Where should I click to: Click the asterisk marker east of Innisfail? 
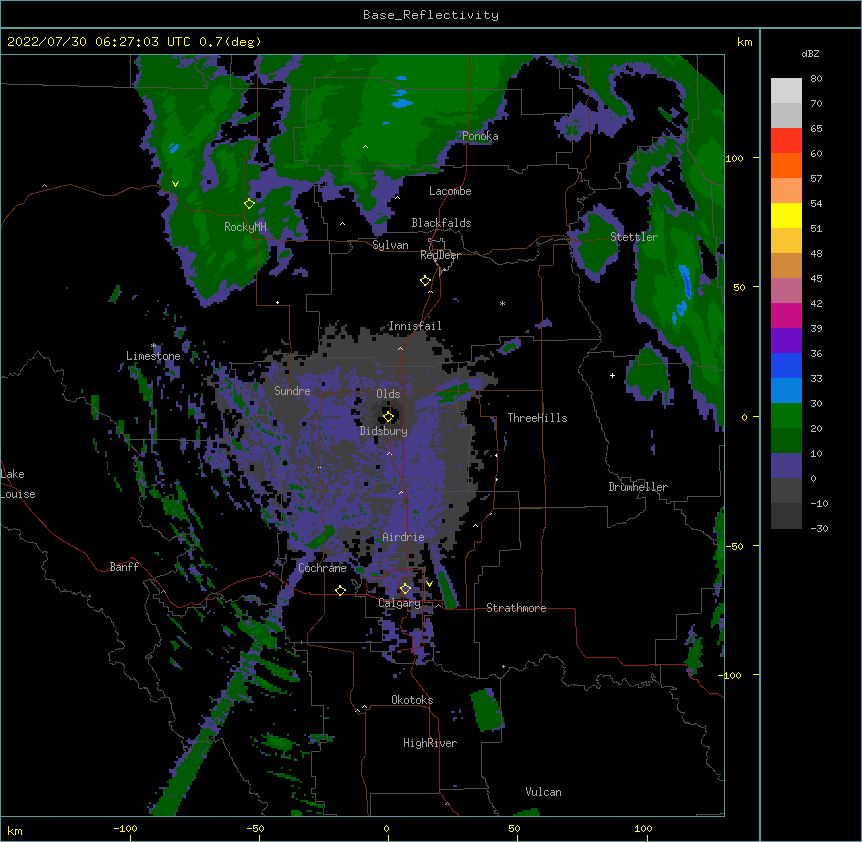coord(502,304)
